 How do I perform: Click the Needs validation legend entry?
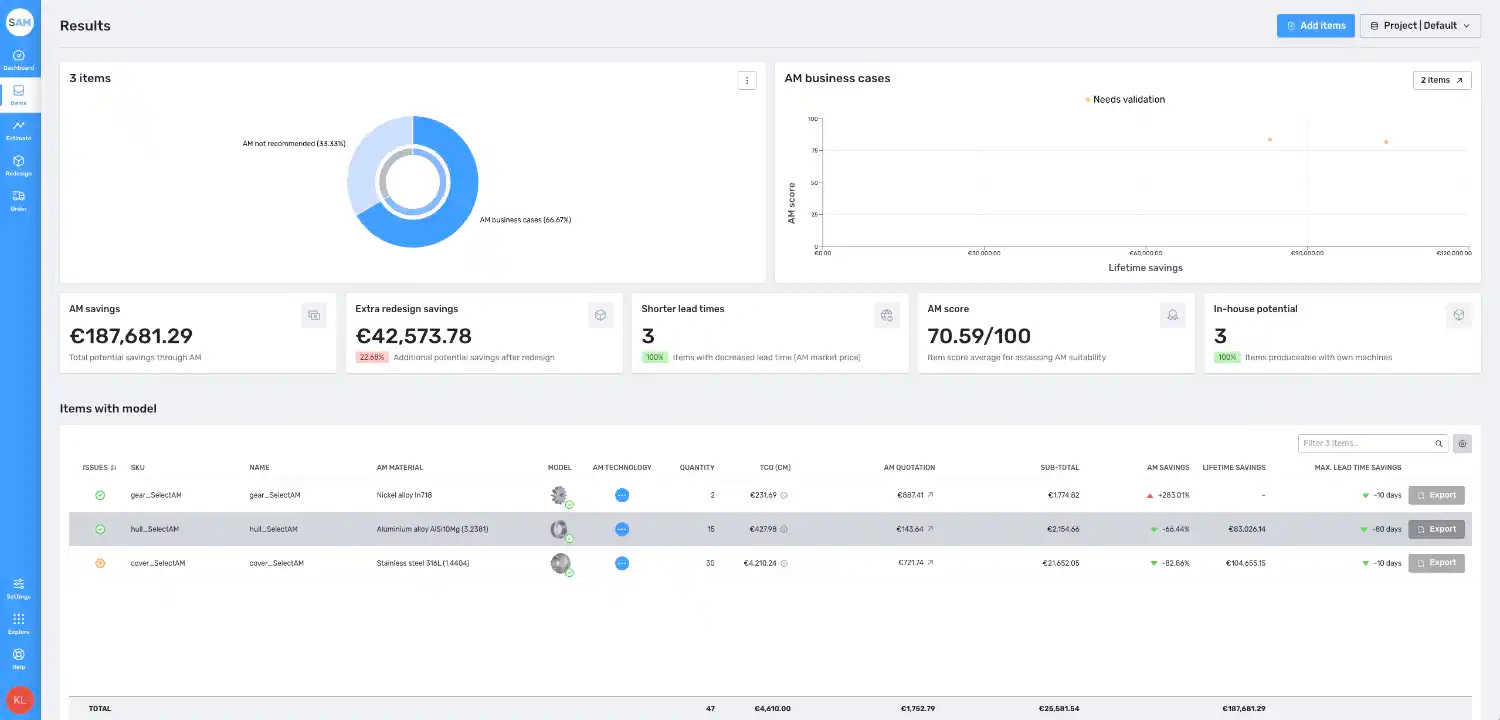pyautogui.click(x=1125, y=100)
